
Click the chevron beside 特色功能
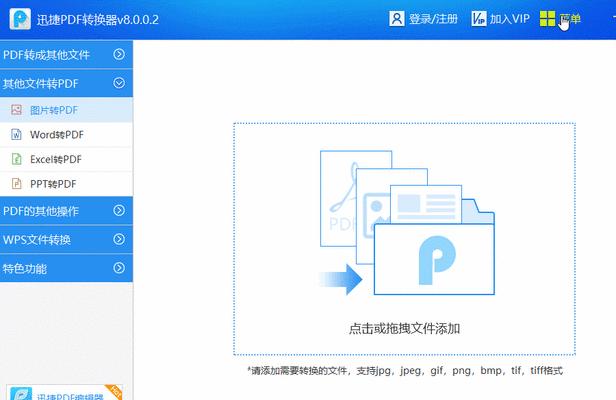(x=119, y=268)
